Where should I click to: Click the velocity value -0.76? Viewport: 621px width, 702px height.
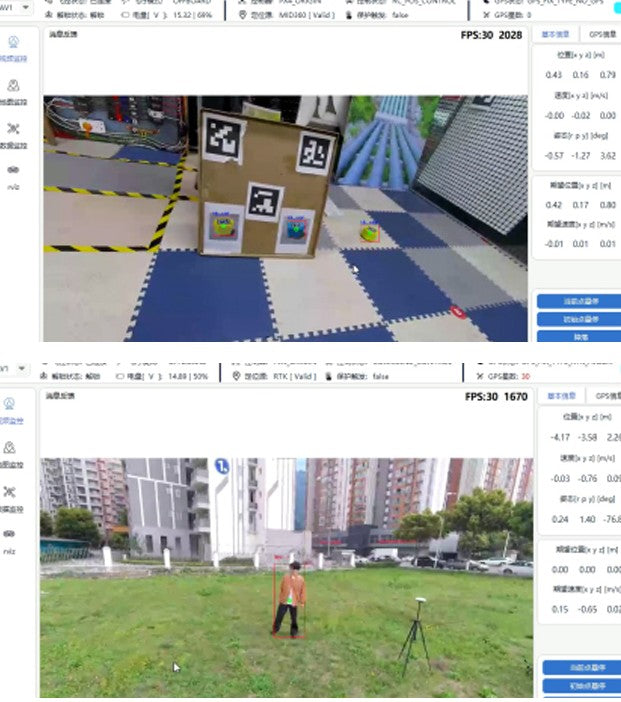(x=587, y=479)
